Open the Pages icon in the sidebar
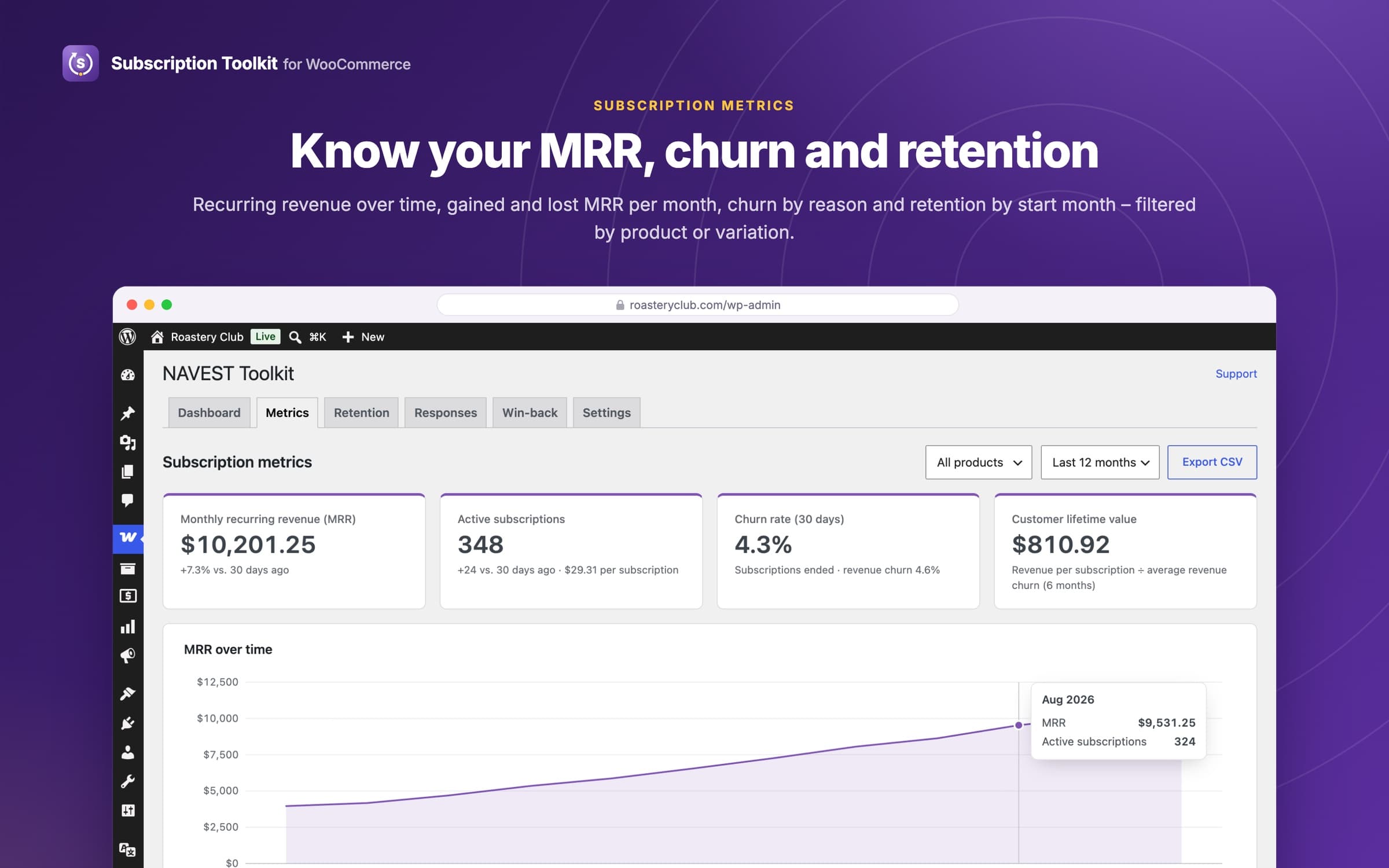 pos(128,472)
